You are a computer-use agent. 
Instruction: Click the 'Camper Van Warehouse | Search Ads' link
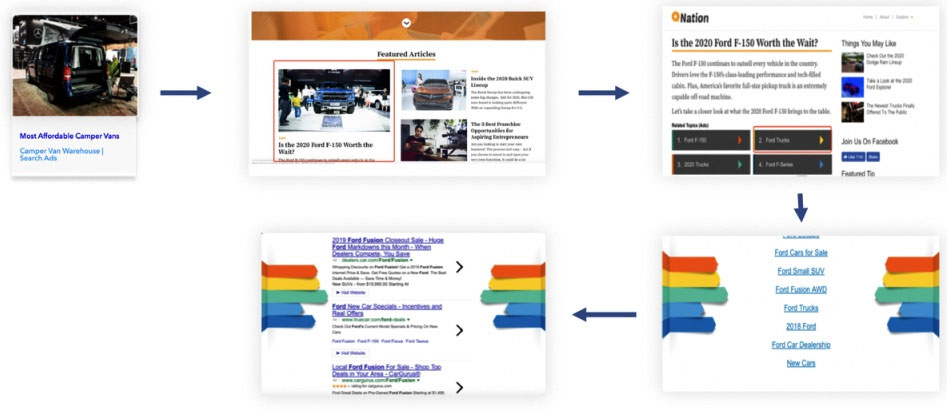point(62,155)
